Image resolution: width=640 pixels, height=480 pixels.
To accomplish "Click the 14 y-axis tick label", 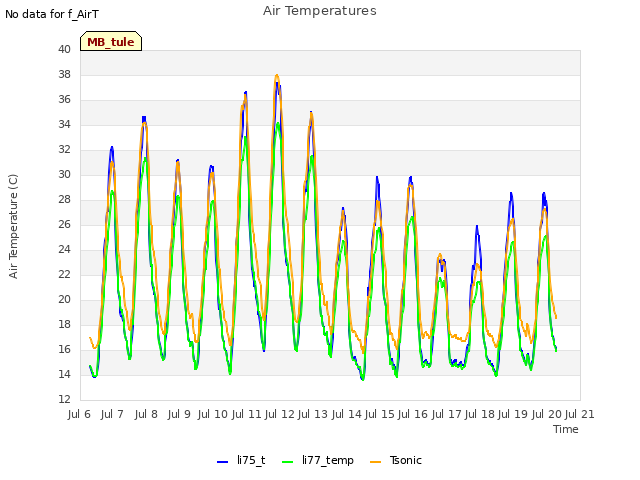I will pyautogui.click(x=64, y=374).
